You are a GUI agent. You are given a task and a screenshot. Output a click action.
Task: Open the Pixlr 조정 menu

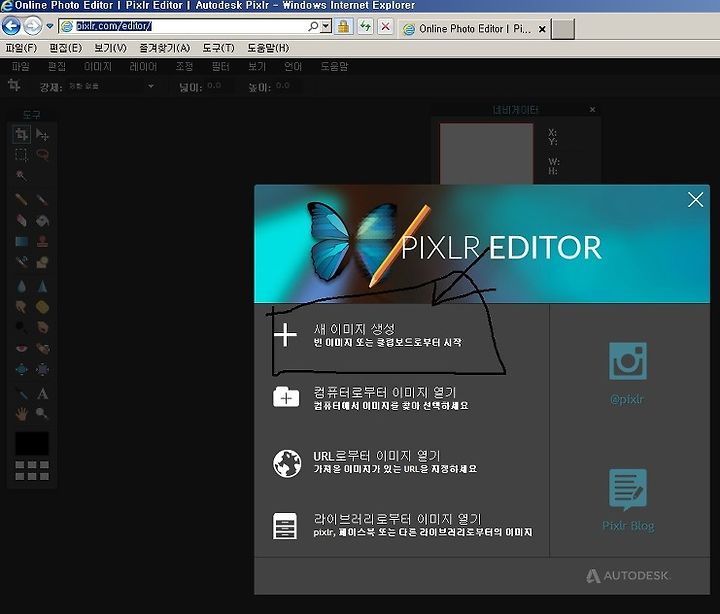184,67
